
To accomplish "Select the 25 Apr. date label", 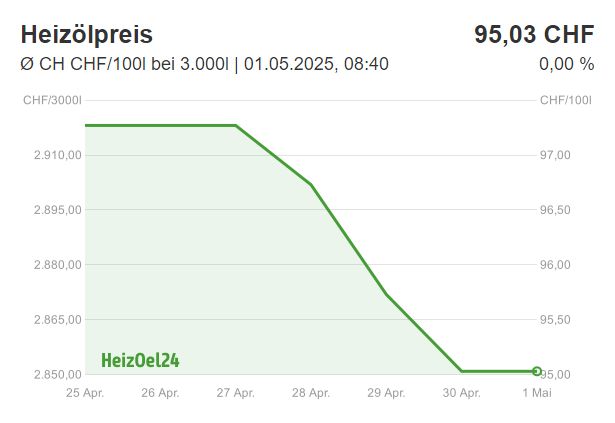I will pos(85,393).
